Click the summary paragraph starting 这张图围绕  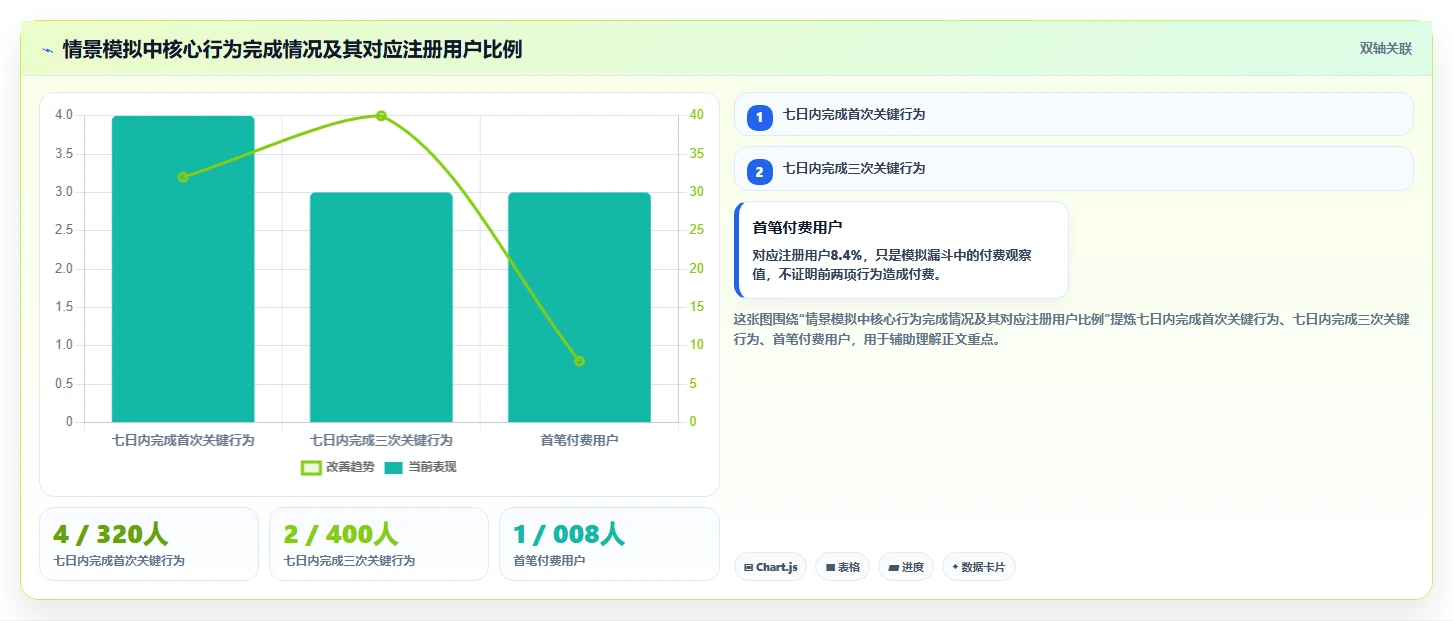pyautogui.click(x=1072, y=329)
